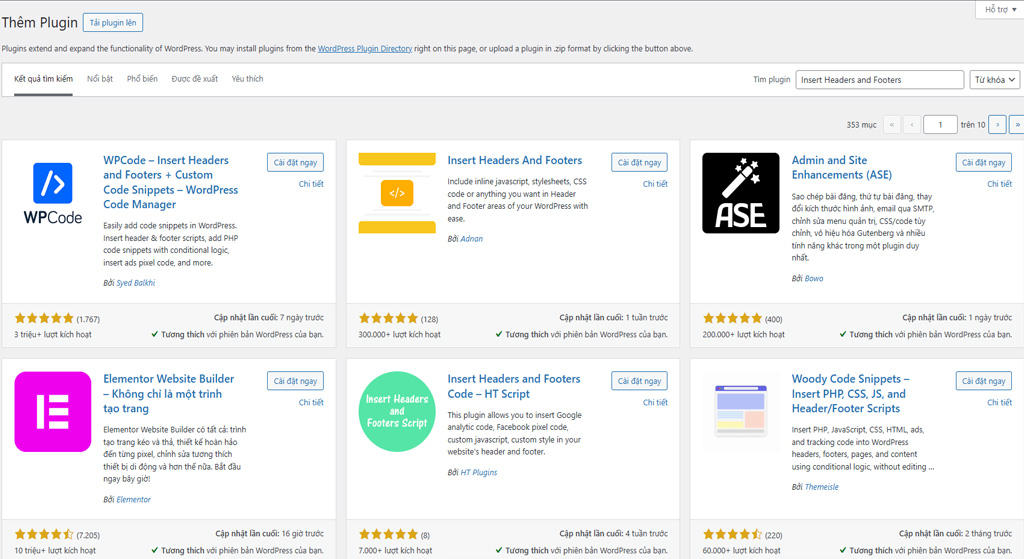
Task: Click the plugin search input field
Action: pos(879,80)
